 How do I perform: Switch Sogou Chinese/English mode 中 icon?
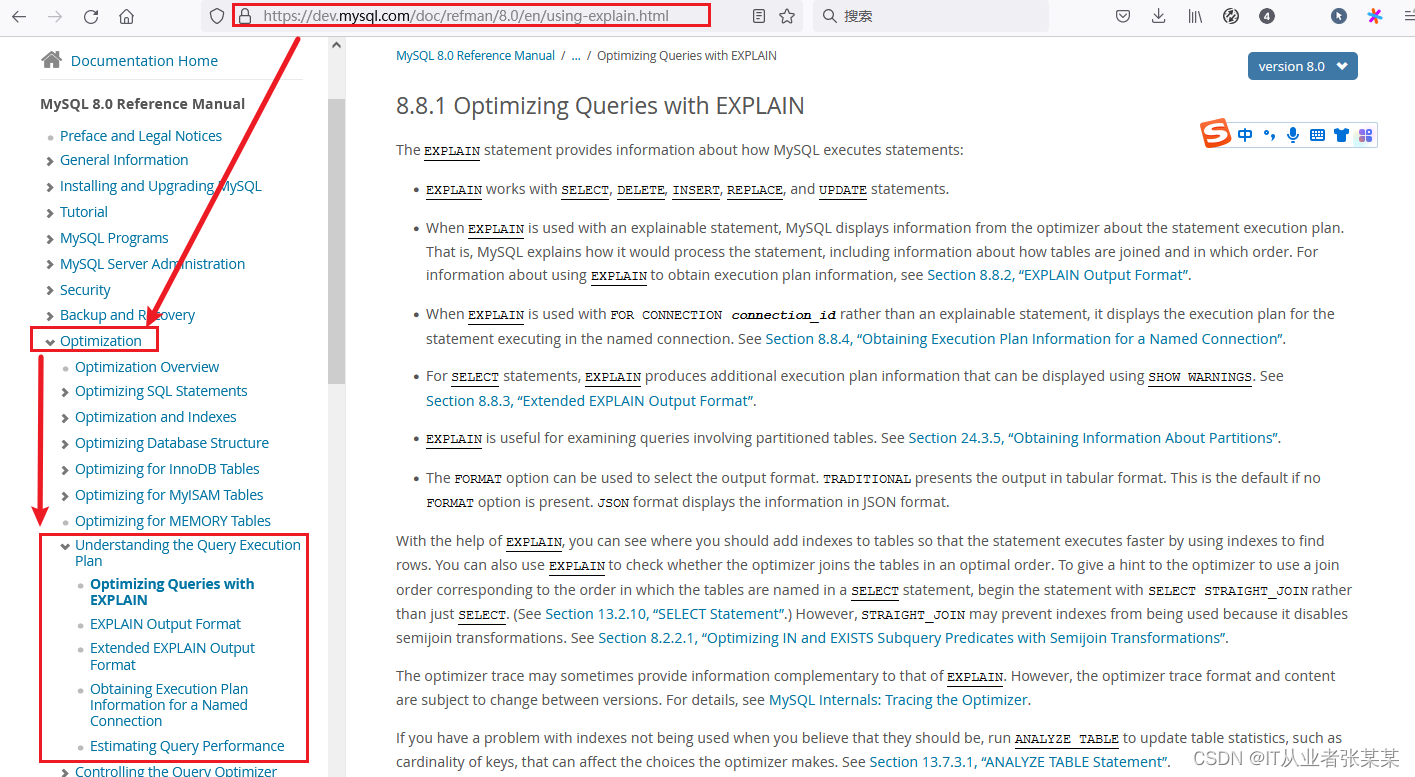click(x=1245, y=135)
